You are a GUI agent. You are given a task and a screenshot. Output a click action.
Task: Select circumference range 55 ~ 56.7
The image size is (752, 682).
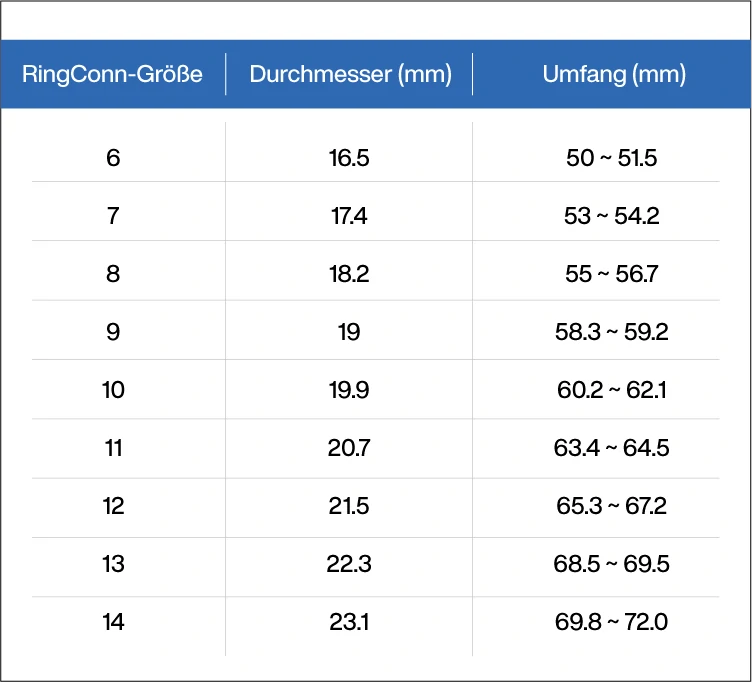pos(611,273)
